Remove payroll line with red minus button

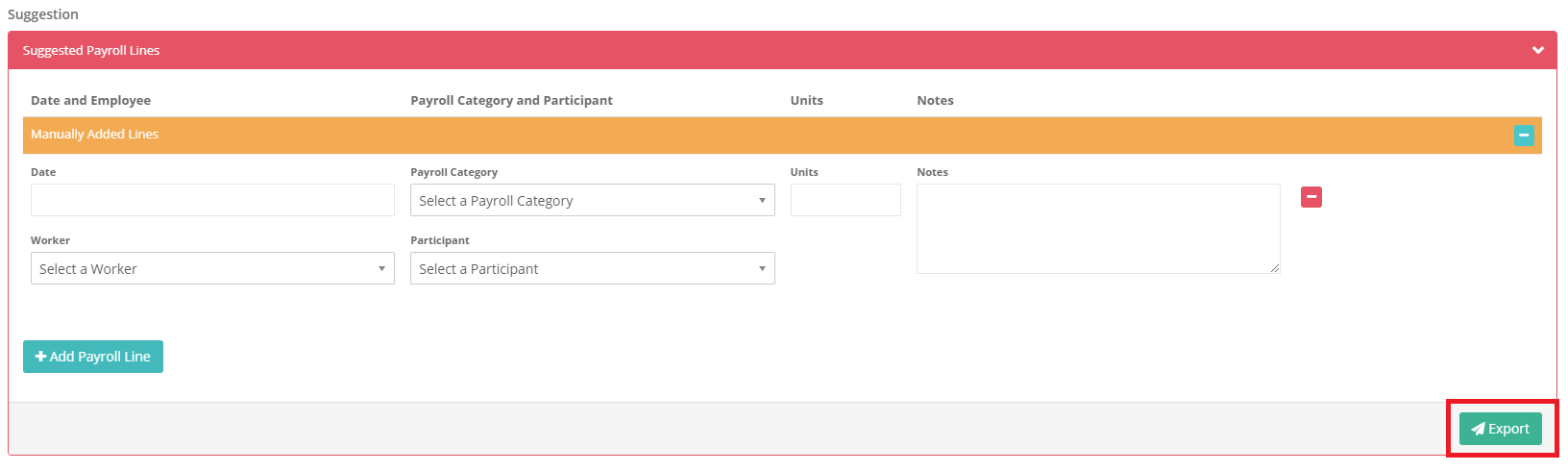[x=1311, y=197]
